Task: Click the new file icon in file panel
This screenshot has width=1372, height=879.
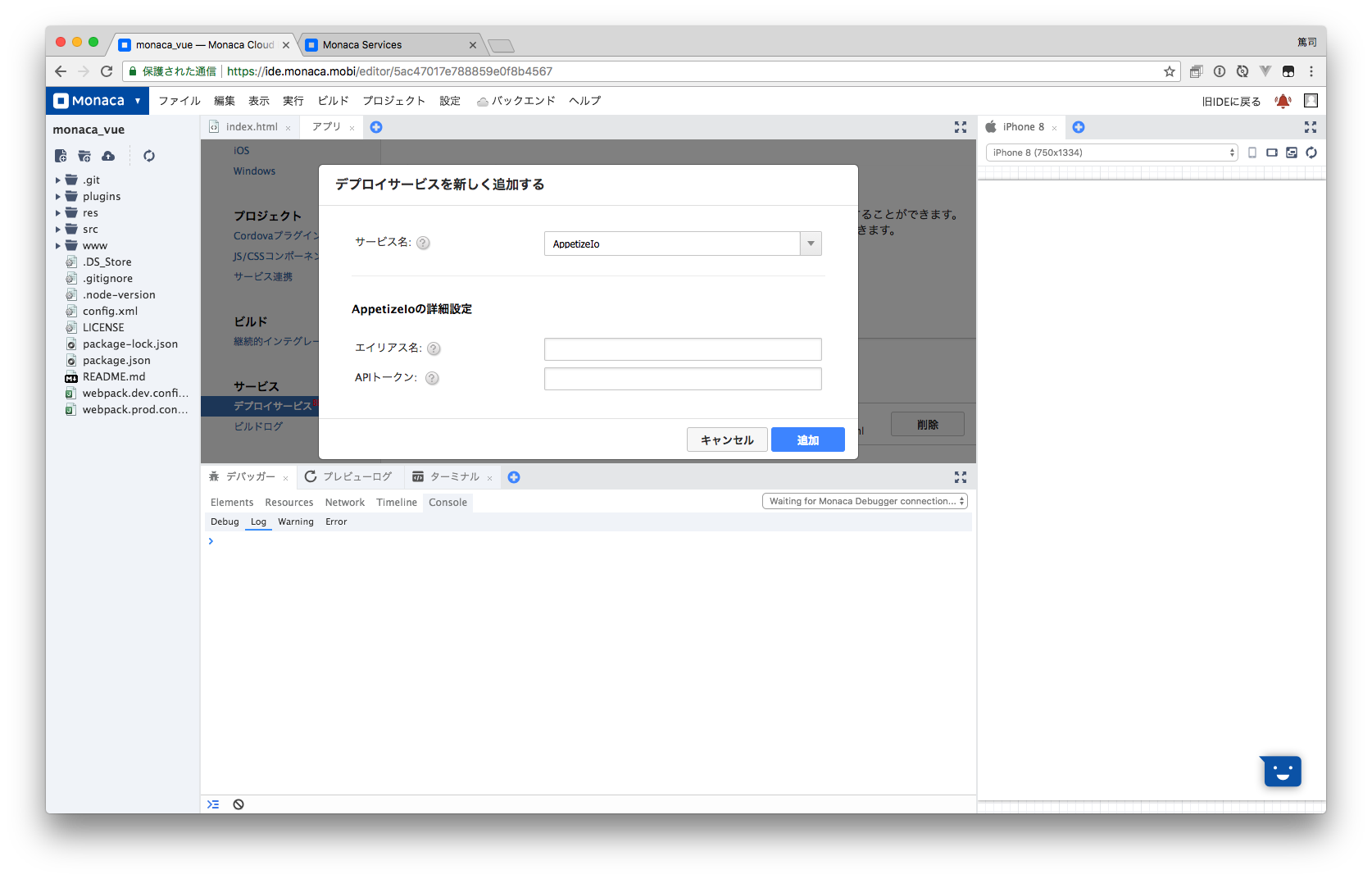Action: click(61, 156)
